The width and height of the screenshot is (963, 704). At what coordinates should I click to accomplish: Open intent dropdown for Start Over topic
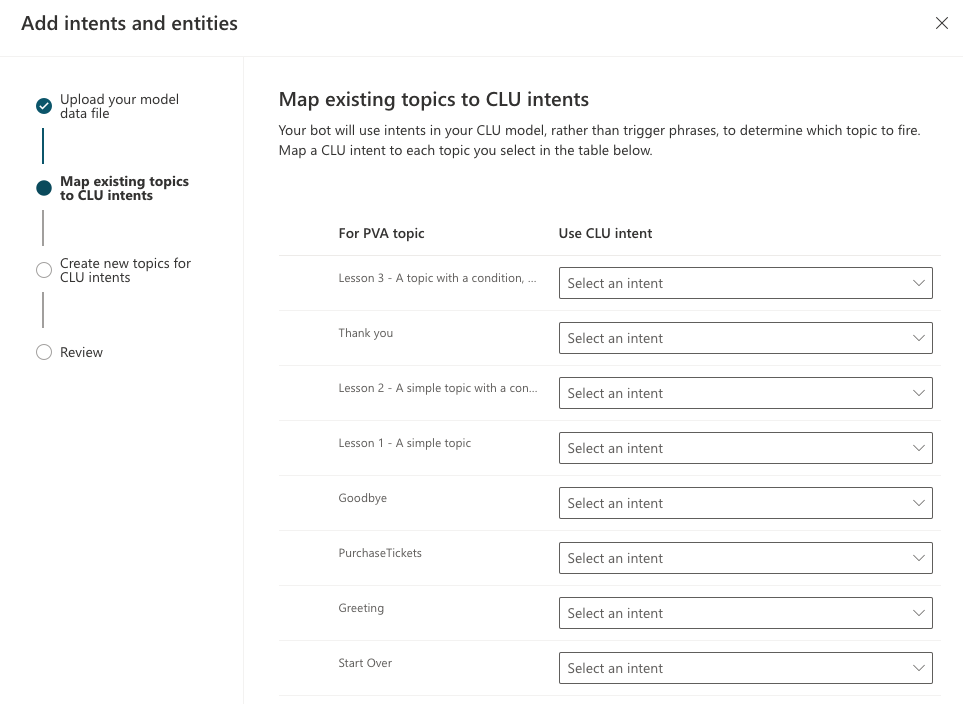745,668
